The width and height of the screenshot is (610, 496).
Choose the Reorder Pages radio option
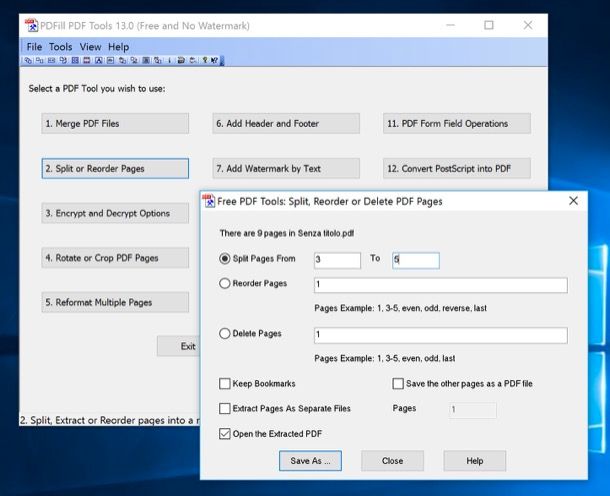coord(225,284)
